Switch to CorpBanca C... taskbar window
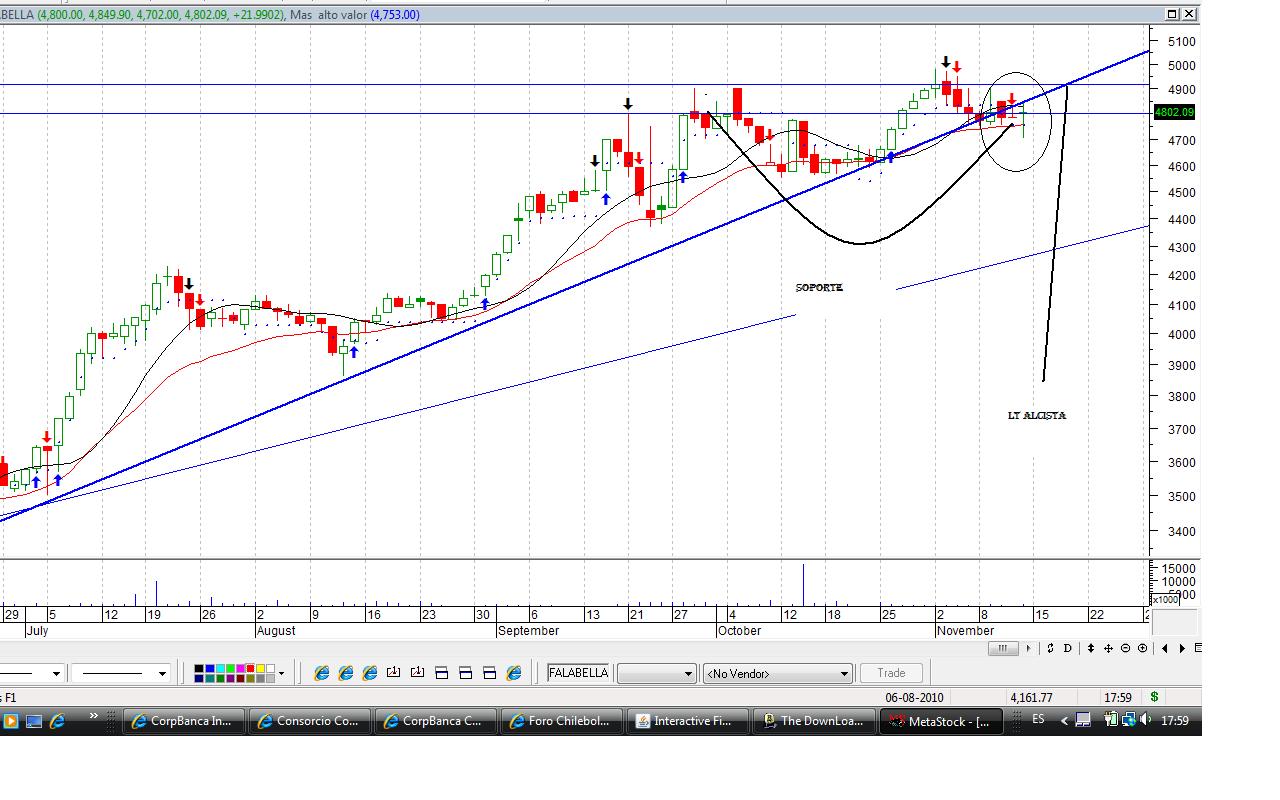Viewport: 1280px width, 800px height. point(435,721)
